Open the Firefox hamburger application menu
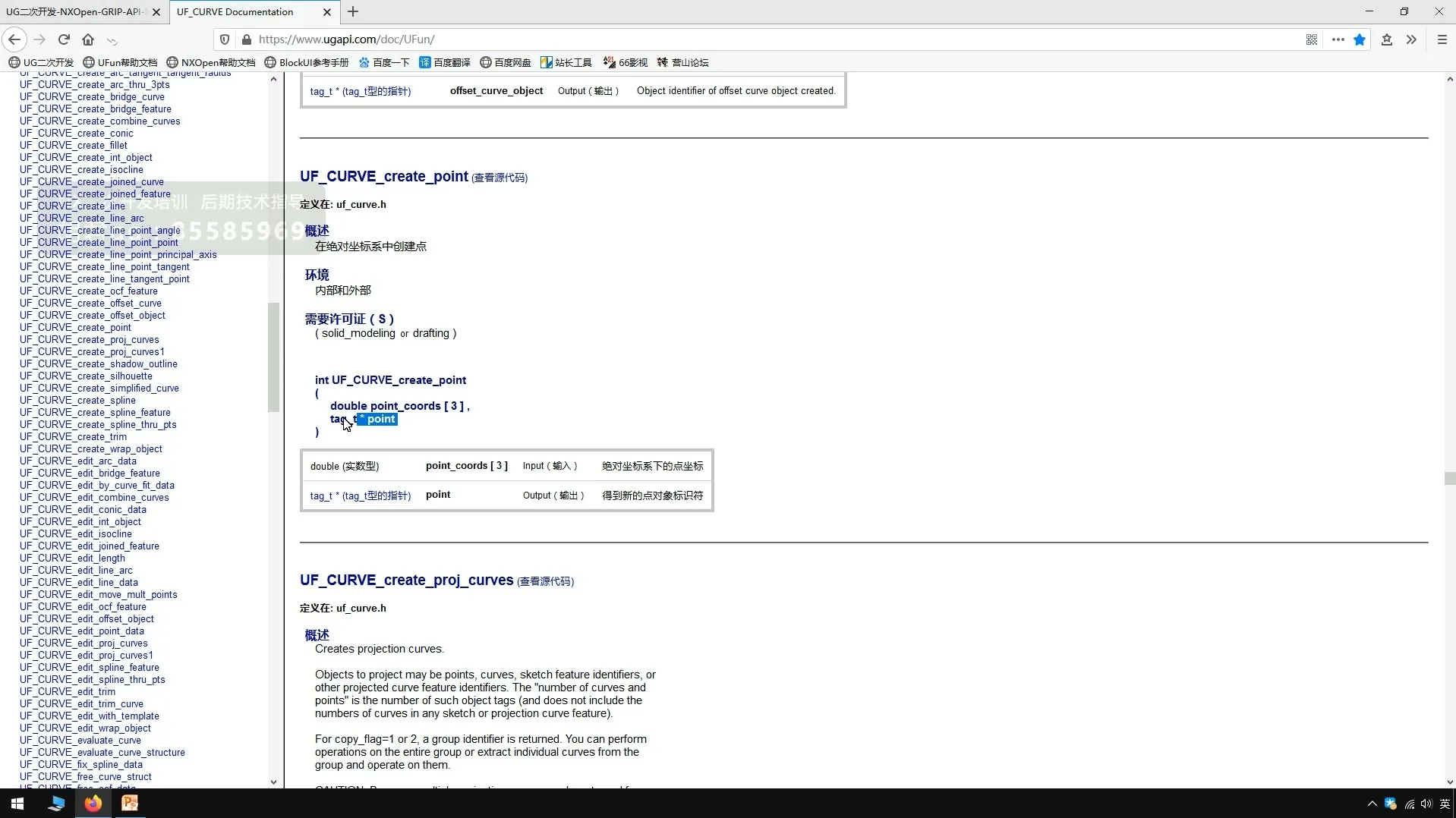The height and width of the screenshot is (818, 1456). [x=1442, y=39]
